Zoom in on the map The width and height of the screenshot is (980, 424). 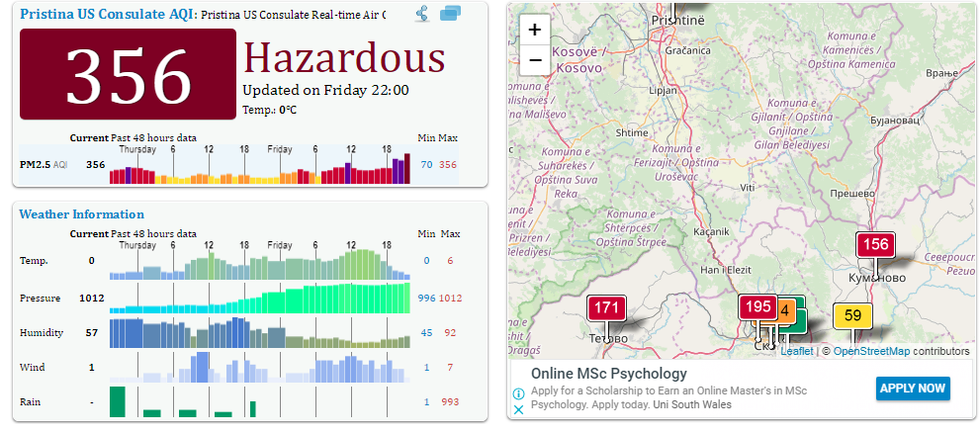(x=535, y=30)
